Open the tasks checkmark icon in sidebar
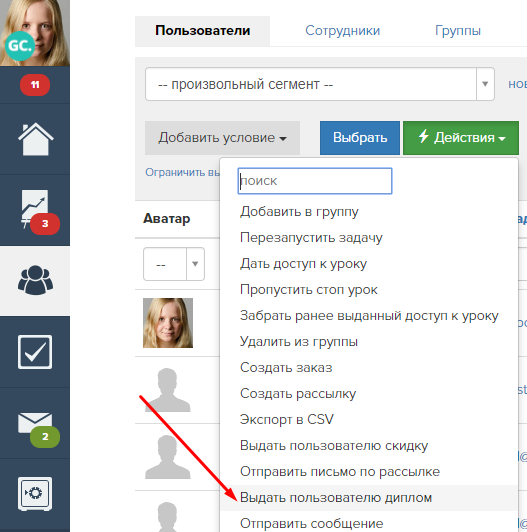This screenshot has width=527, height=532. [35, 352]
